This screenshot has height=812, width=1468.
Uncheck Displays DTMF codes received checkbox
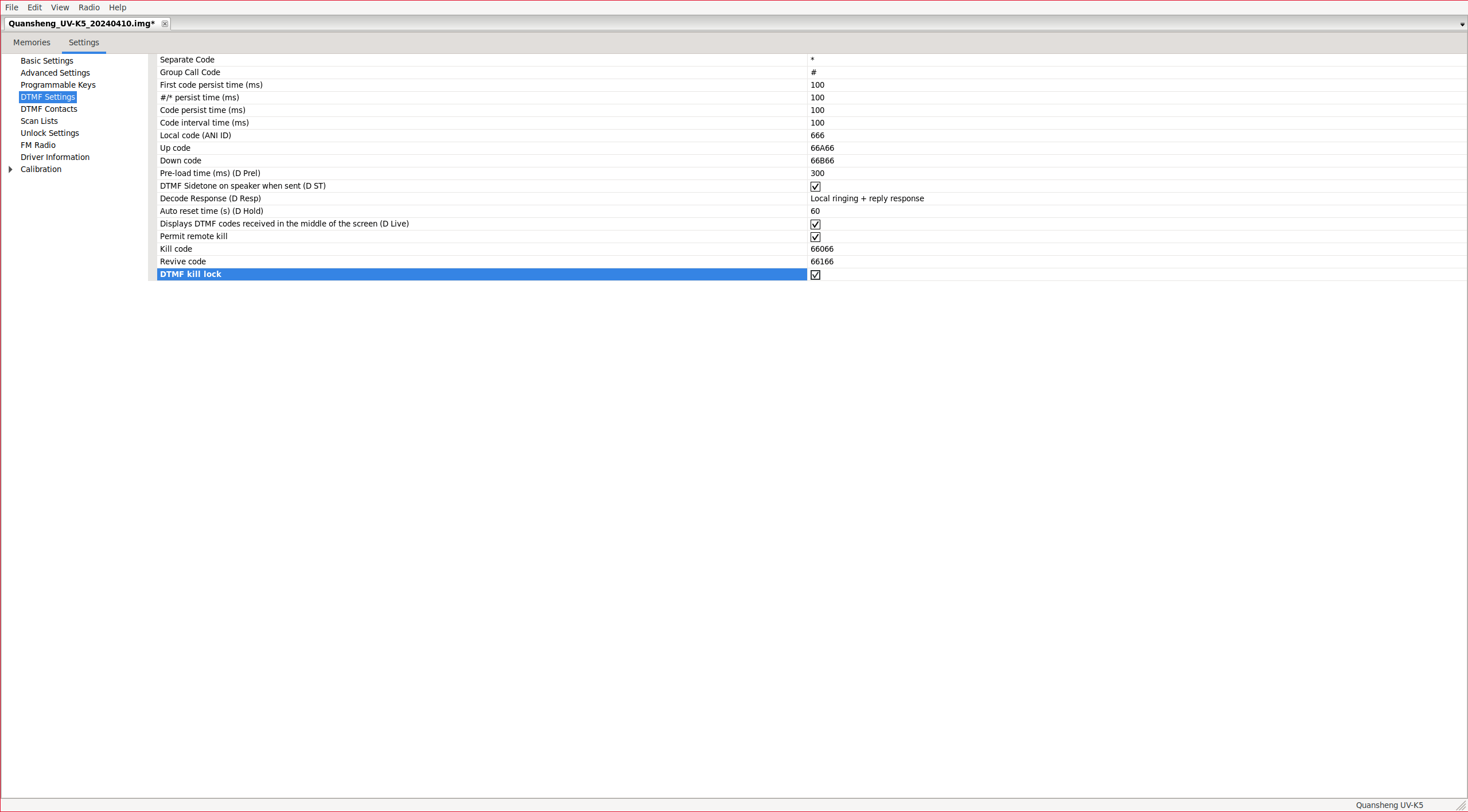tap(815, 224)
